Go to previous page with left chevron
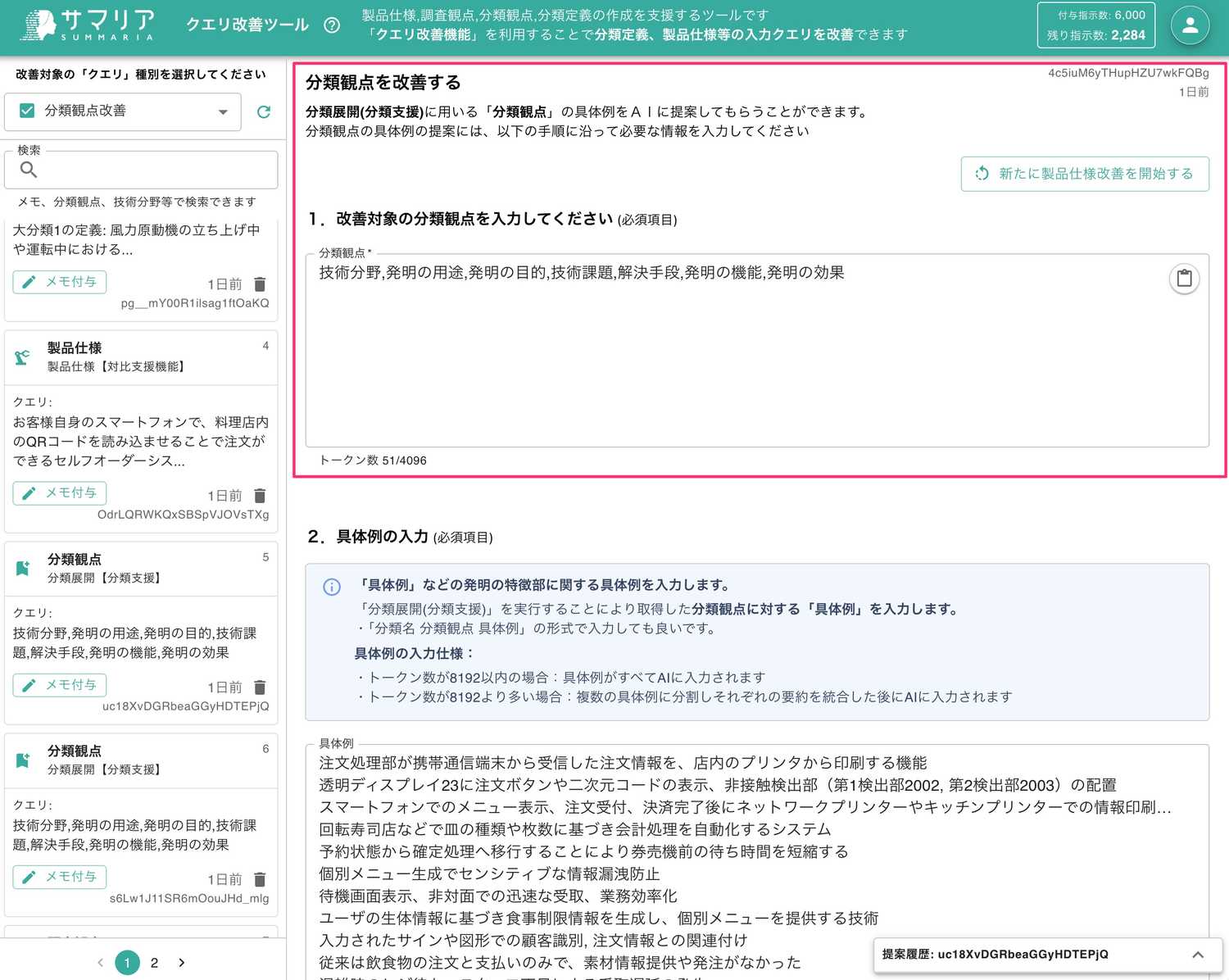 point(100,963)
